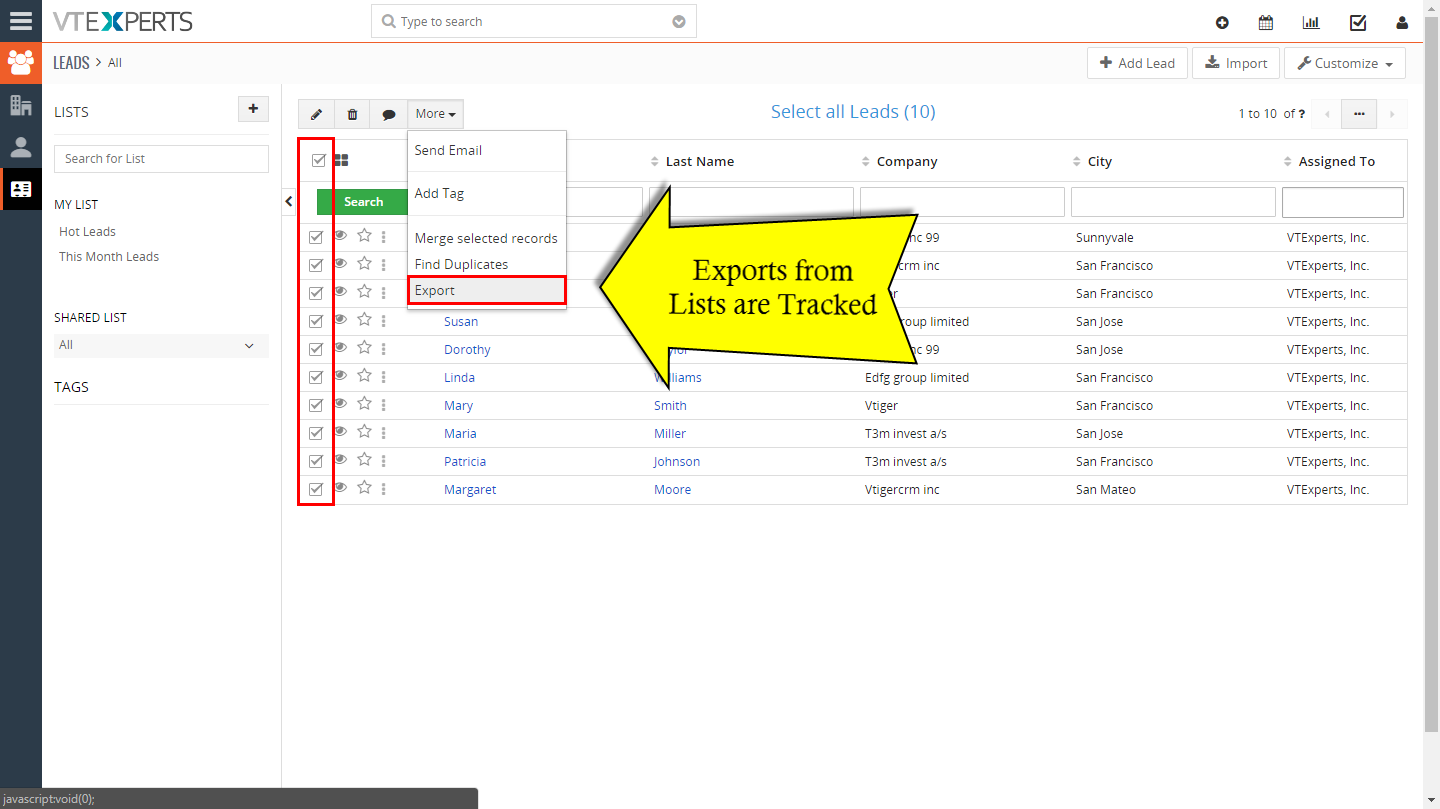Click the Leads module icon in sidebar

[20, 63]
